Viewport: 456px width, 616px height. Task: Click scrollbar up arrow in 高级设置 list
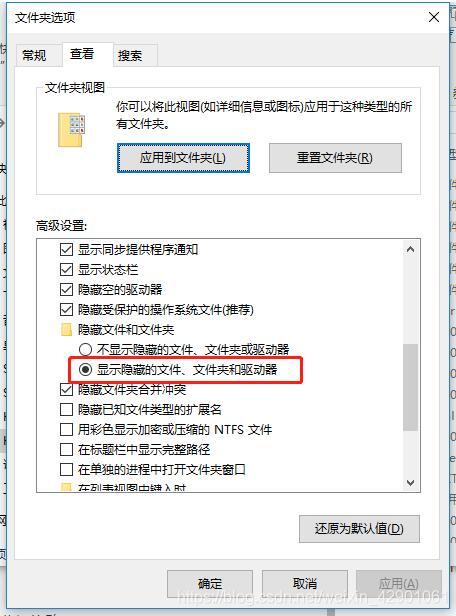click(x=410, y=249)
